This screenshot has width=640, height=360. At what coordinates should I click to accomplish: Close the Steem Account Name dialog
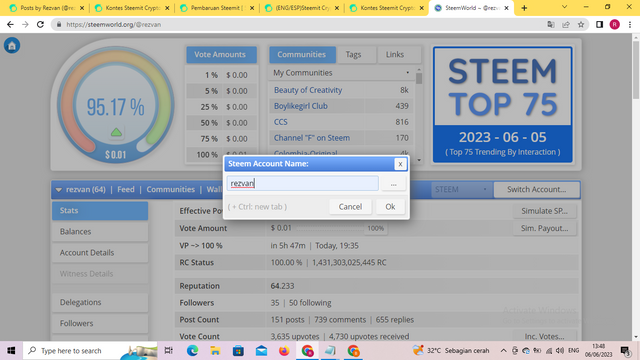[400, 164]
